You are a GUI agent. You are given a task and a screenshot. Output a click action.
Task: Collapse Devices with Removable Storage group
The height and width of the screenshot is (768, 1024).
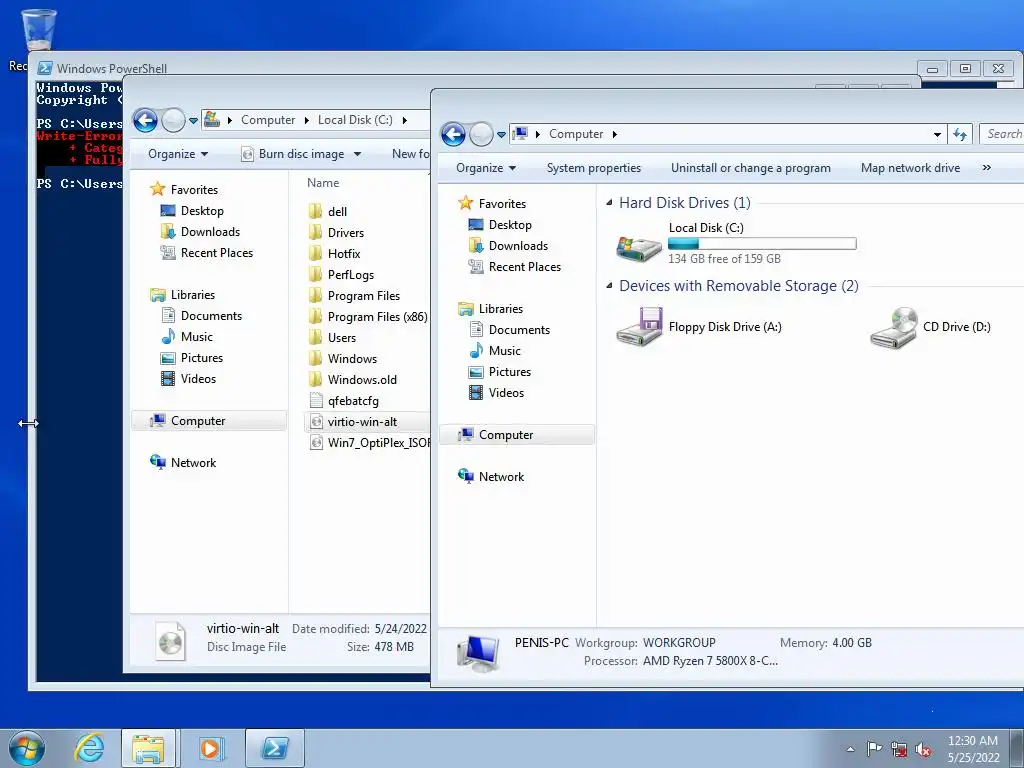point(609,286)
